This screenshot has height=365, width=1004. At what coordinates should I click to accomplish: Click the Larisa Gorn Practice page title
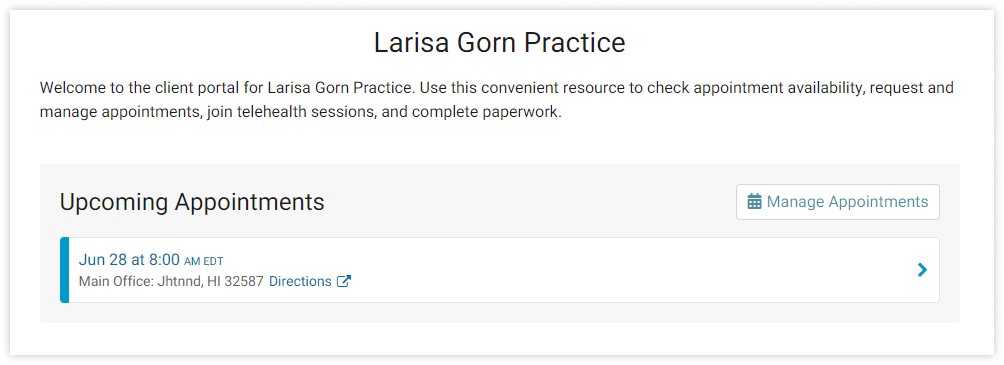[499, 43]
